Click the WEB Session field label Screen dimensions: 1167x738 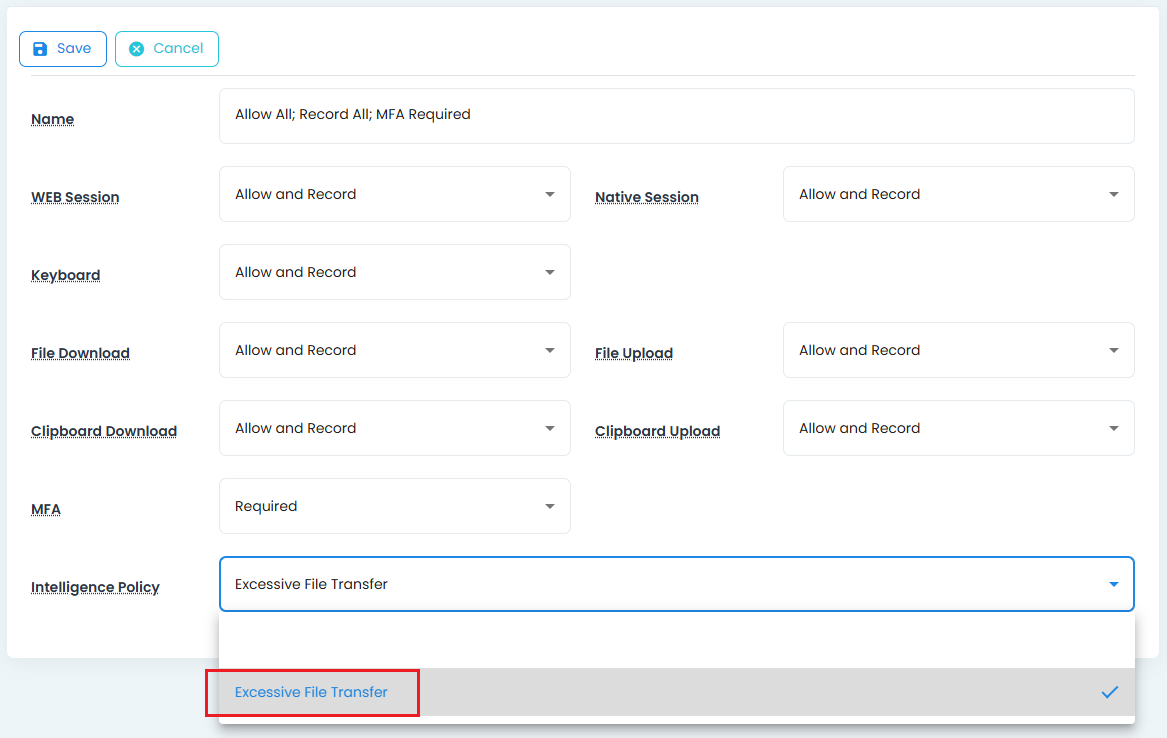(75, 197)
